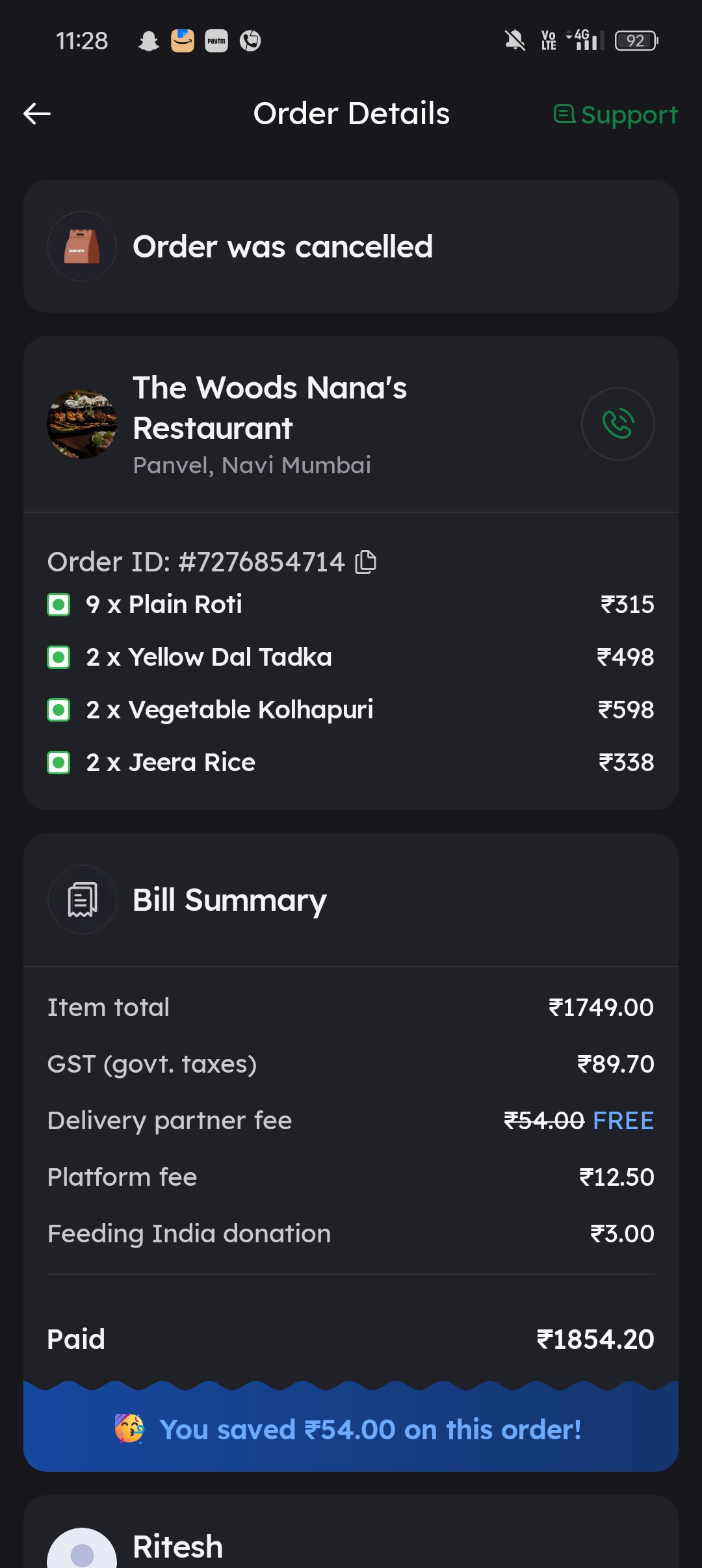Image resolution: width=702 pixels, height=1568 pixels.
Task: Copy the Order ID using copy icon
Action: click(x=366, y=562)
